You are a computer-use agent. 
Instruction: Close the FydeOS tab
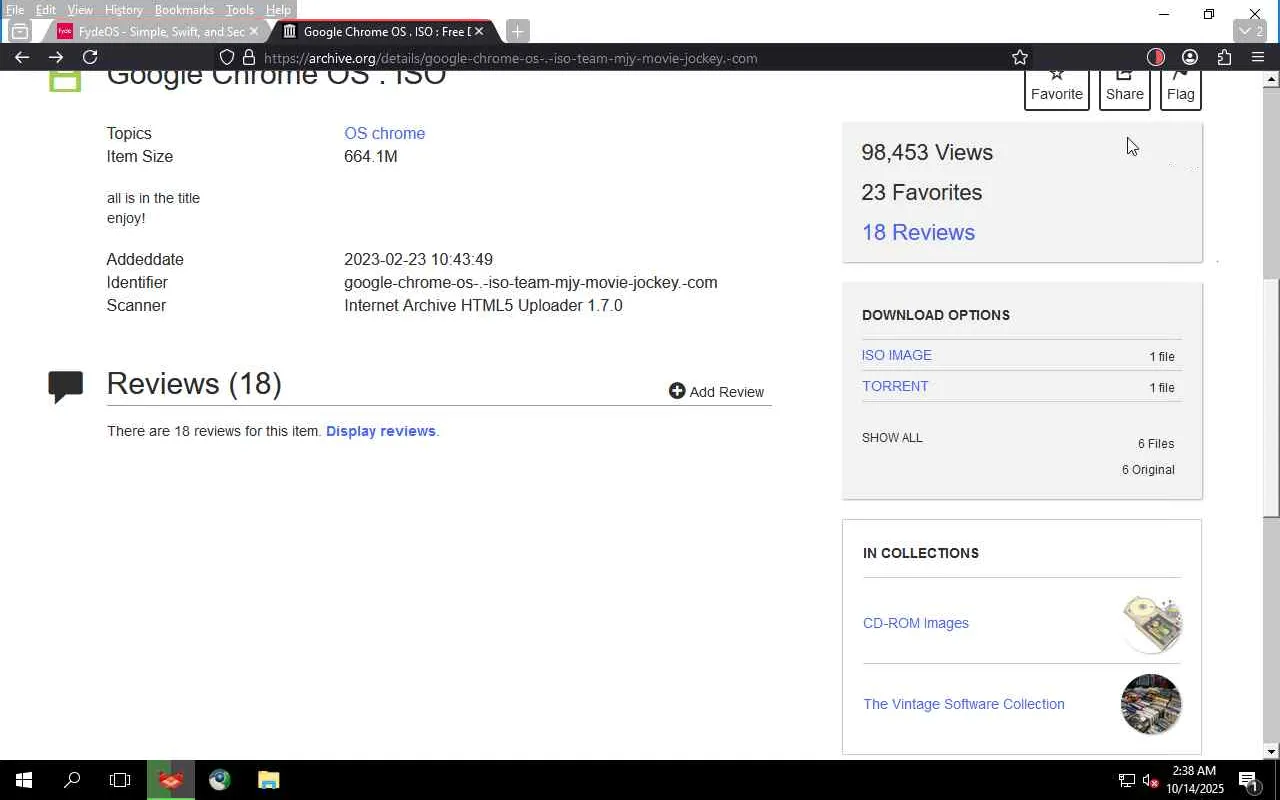(253, 31)
